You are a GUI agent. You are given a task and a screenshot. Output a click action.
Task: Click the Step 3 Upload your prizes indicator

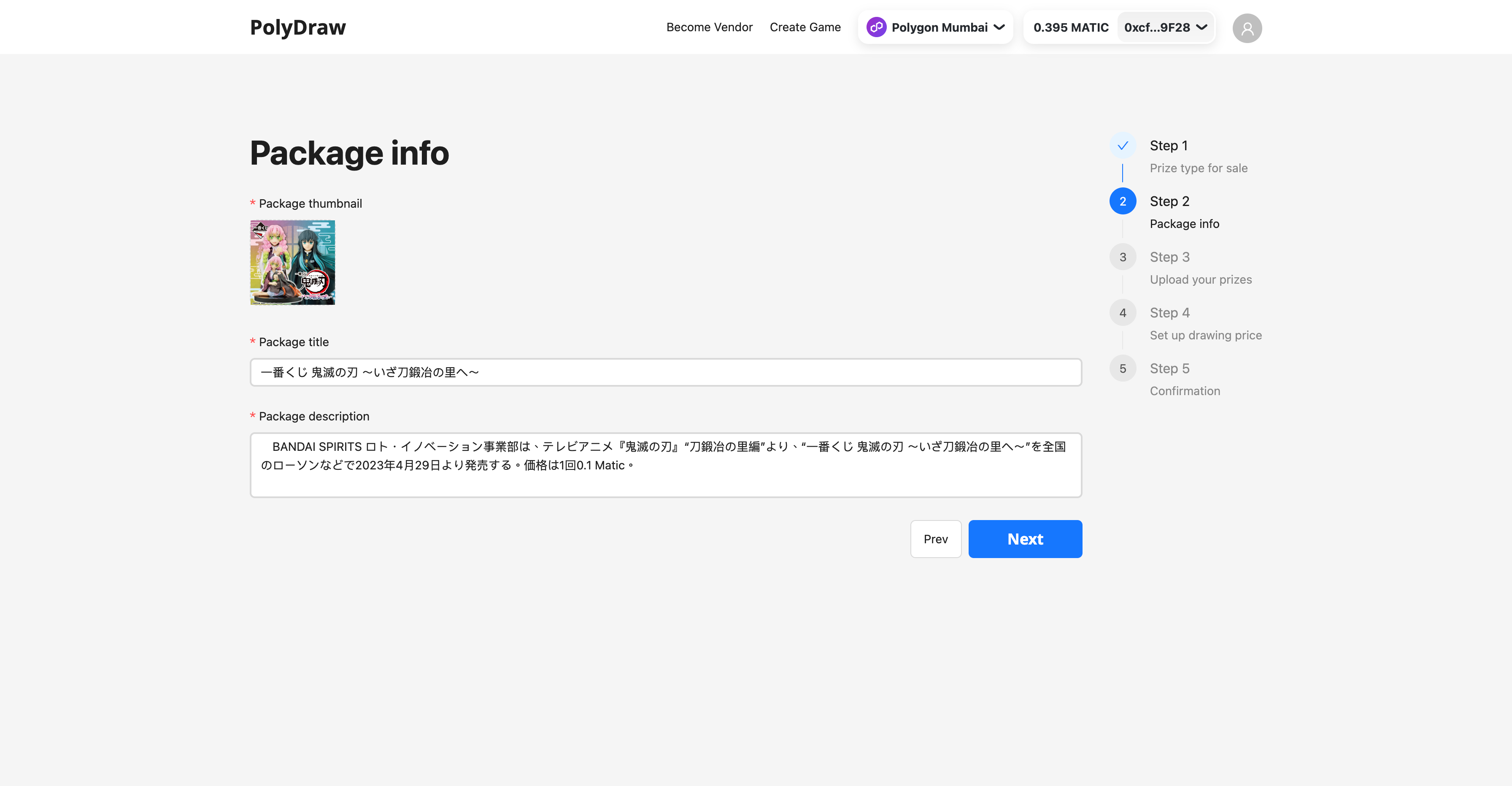click(1123, 256)
